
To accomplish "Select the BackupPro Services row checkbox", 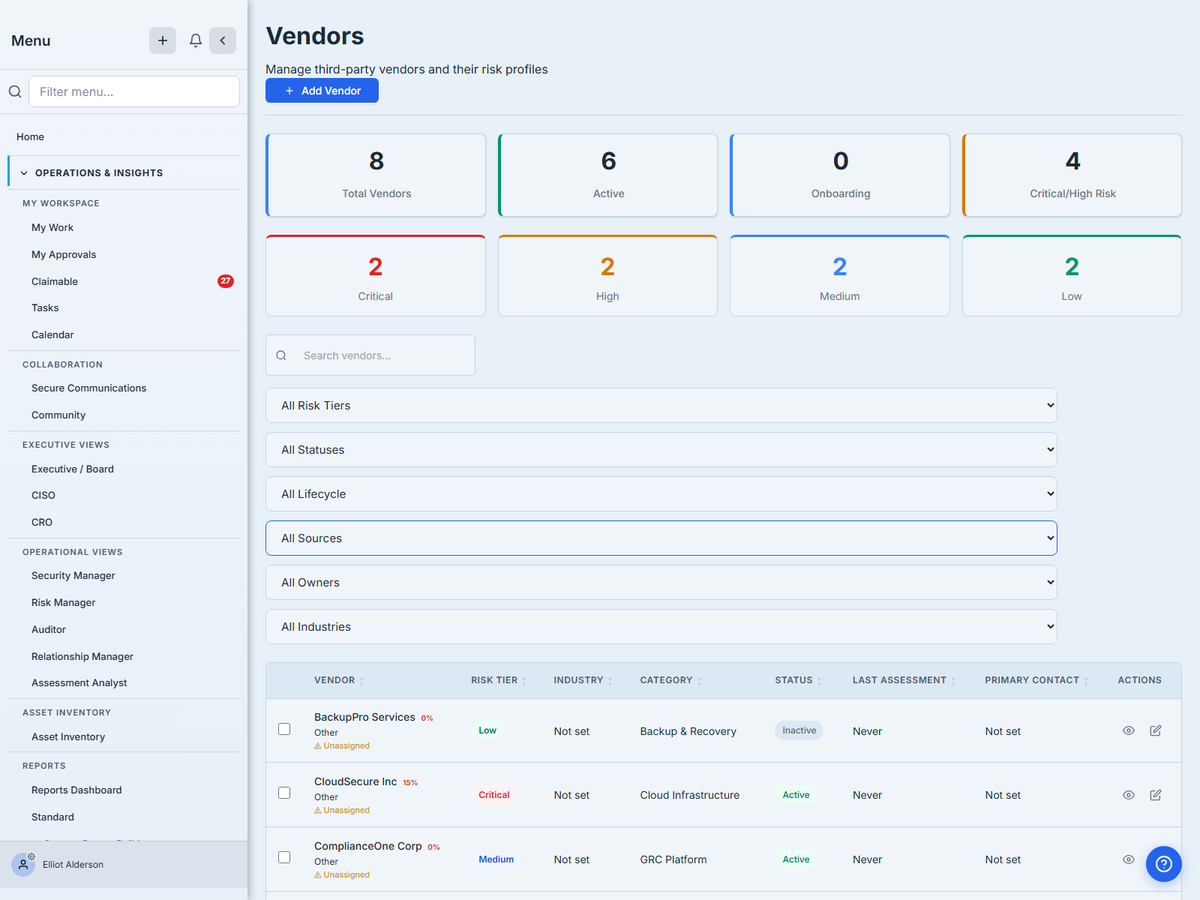I will pos(284,729).
